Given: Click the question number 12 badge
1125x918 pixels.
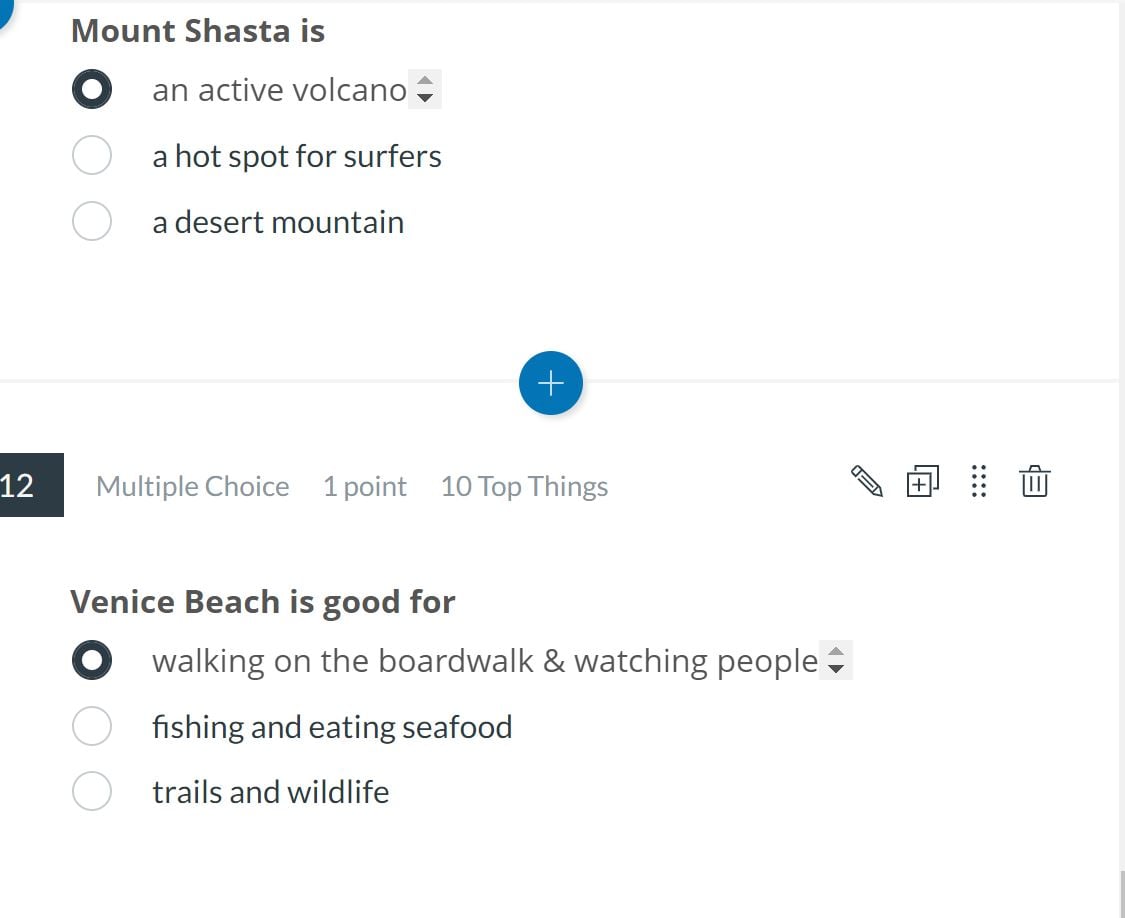Looking at the screenshot, I should pyautogui.click(x=22, y=485).
